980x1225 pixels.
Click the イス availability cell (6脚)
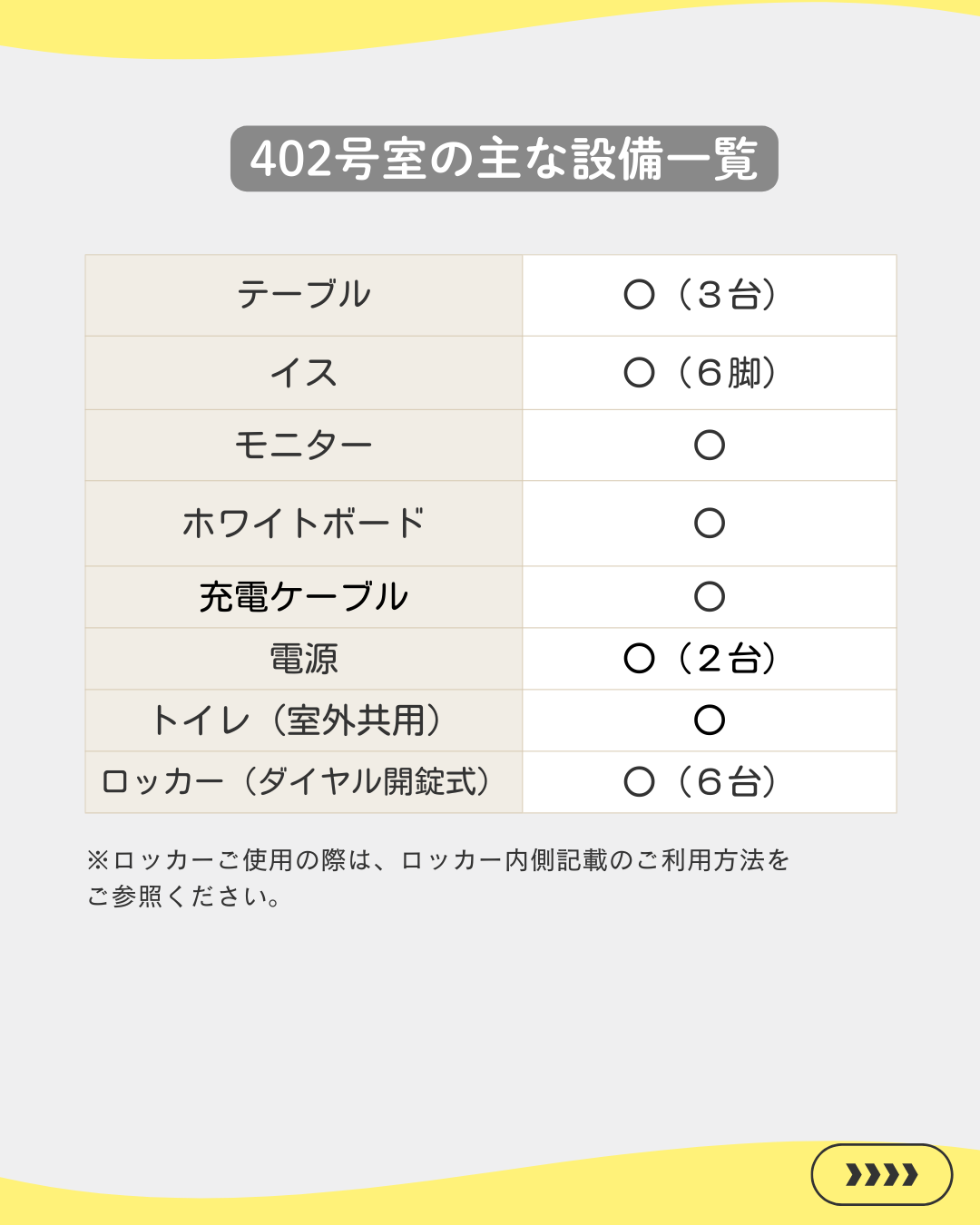(701, 373)
